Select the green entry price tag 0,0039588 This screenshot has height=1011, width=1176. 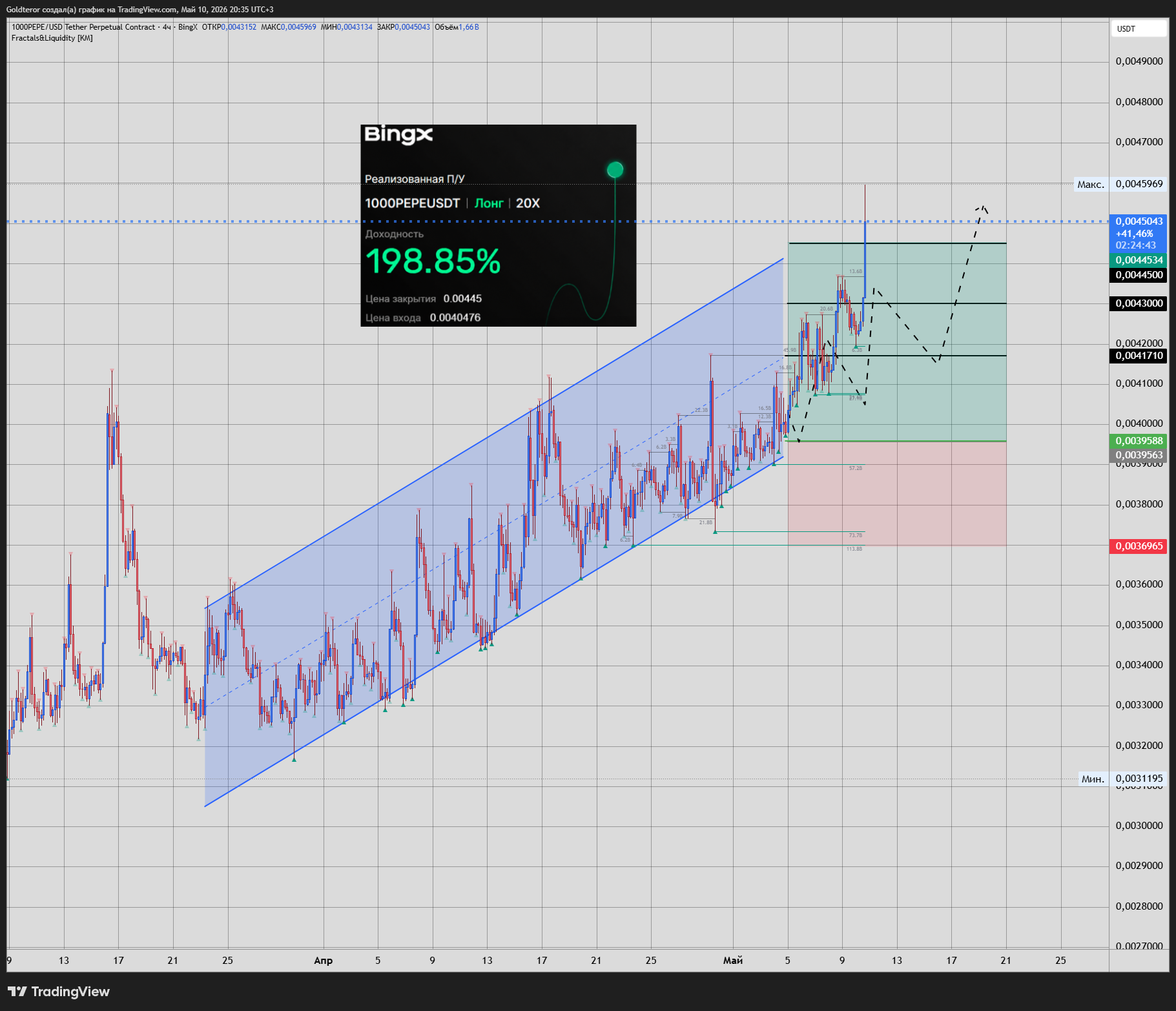[x=1139, y=441]
